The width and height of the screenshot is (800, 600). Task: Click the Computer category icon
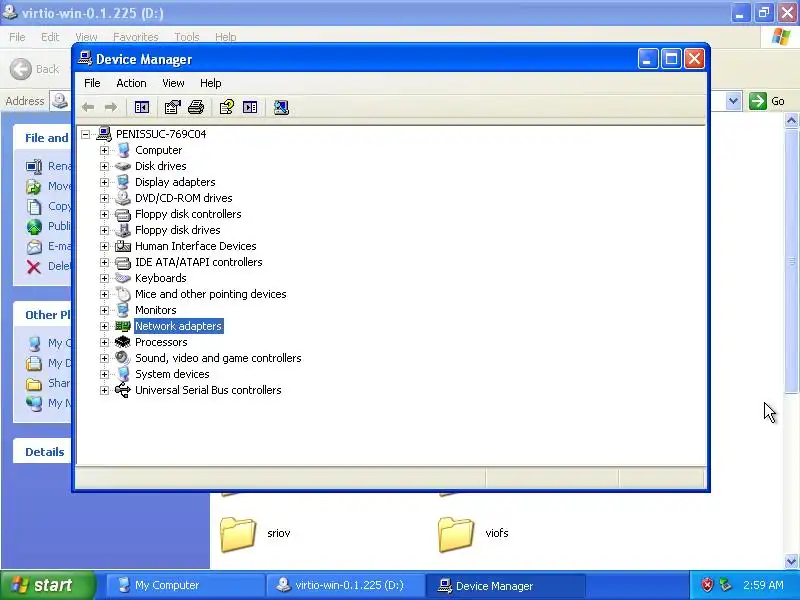123,150
